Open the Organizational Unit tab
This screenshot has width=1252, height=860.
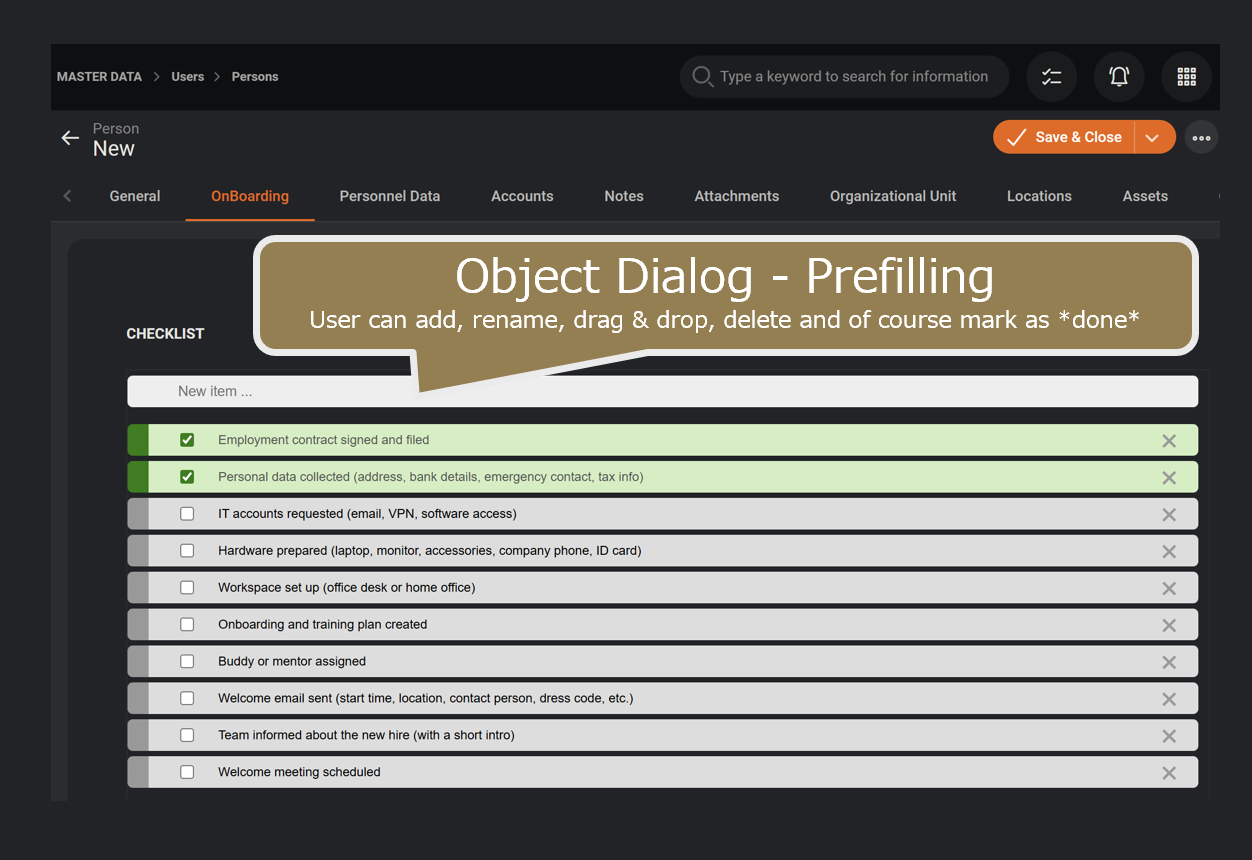pos(893,196)
